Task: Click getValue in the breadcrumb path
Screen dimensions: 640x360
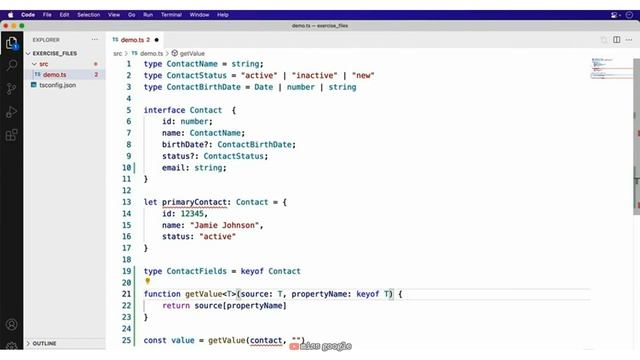Action: pos(192,53)
